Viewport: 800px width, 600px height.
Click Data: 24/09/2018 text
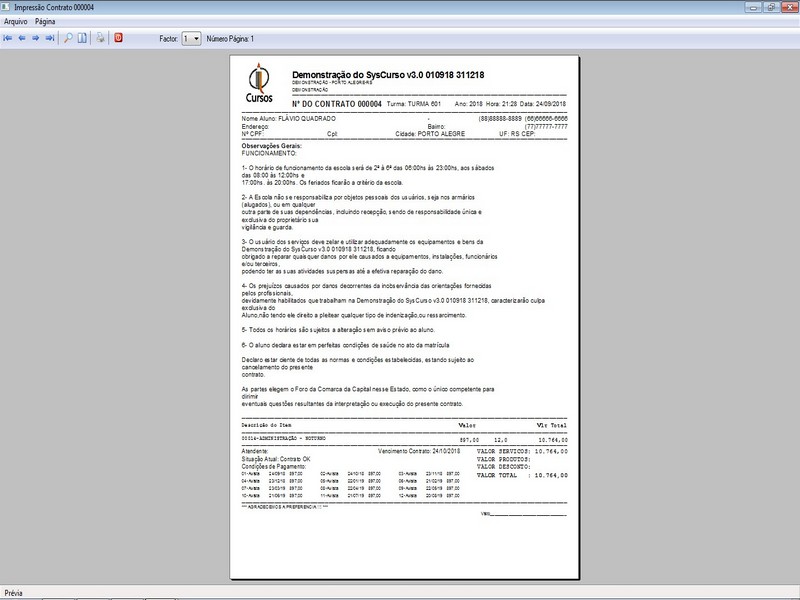pos(542,104)
